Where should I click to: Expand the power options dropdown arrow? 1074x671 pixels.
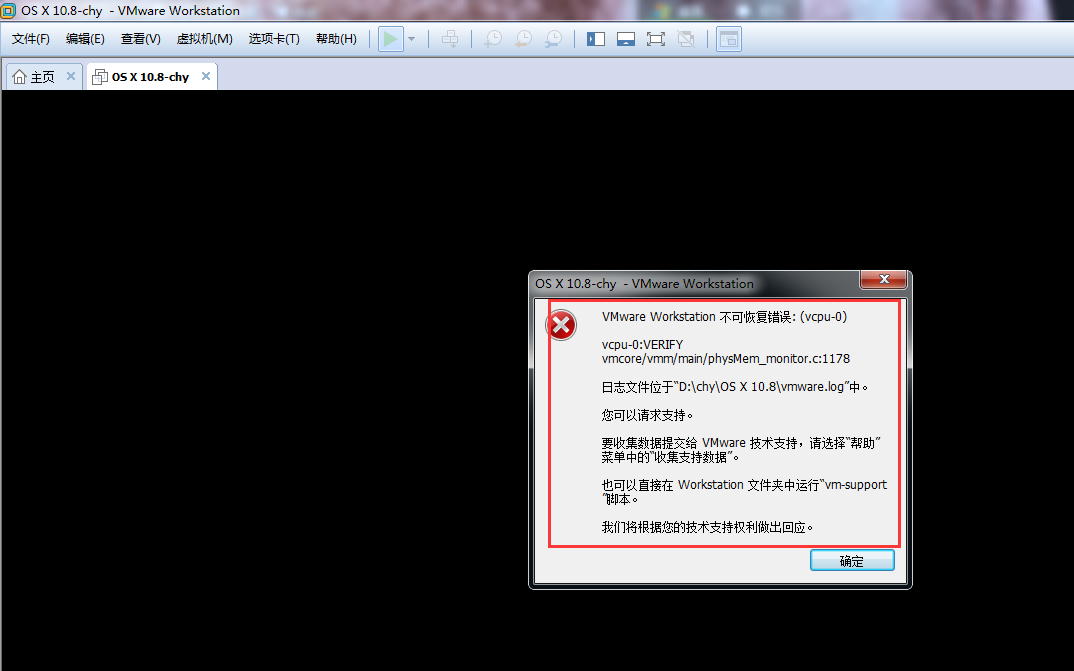coord(412,39)
